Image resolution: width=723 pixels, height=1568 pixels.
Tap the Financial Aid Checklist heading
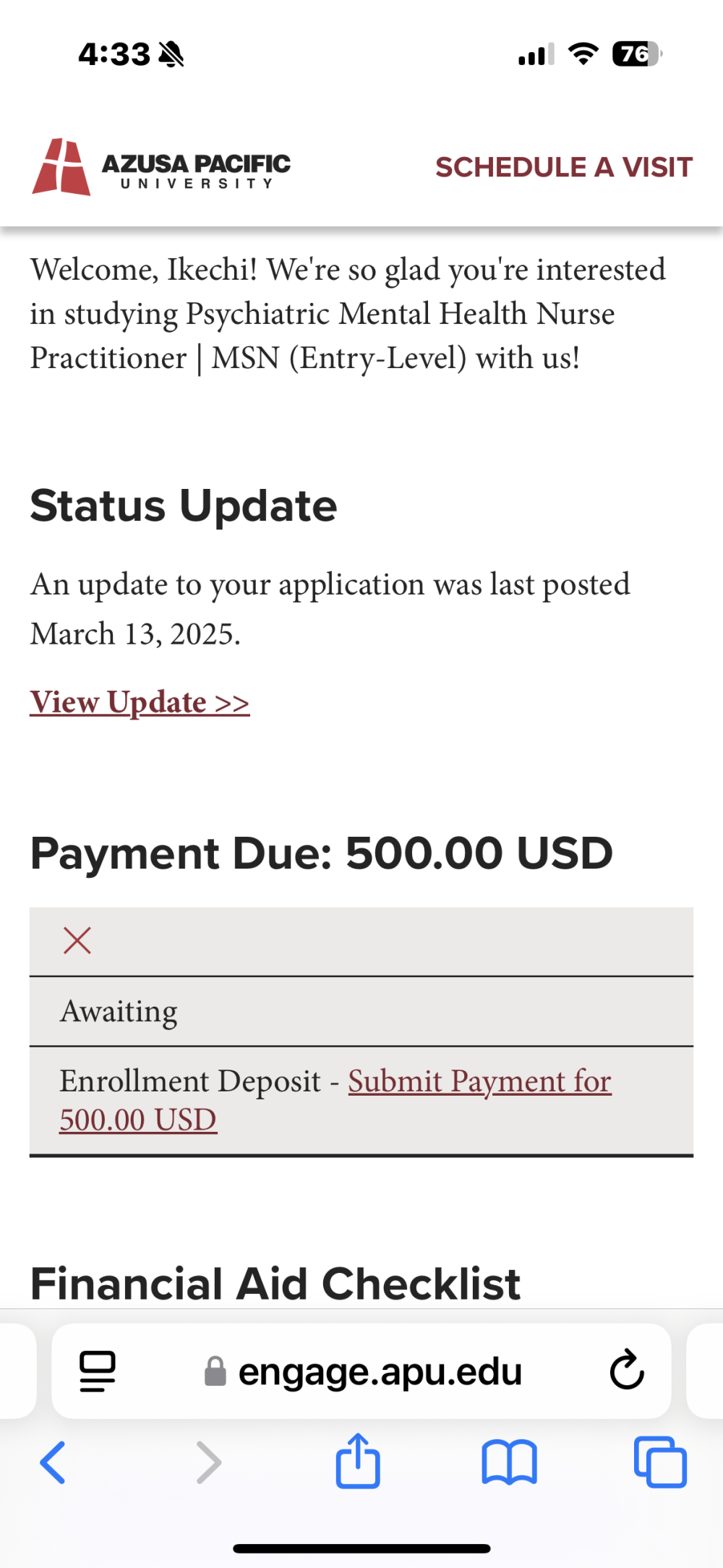275,1284
